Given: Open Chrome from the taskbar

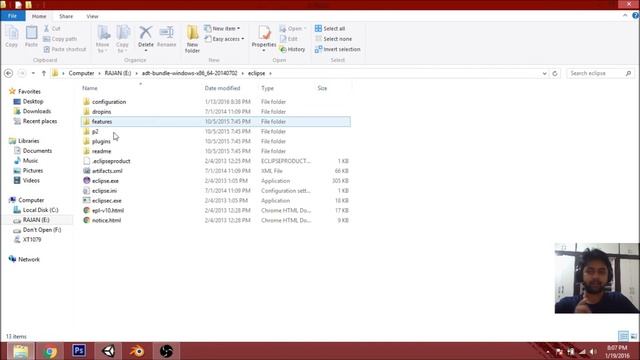Looking at the screenshot, I should point(50,351).
